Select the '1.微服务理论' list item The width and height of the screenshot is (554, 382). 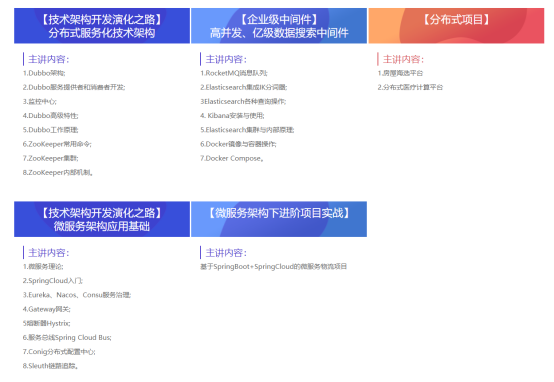(x=43, y=266)
